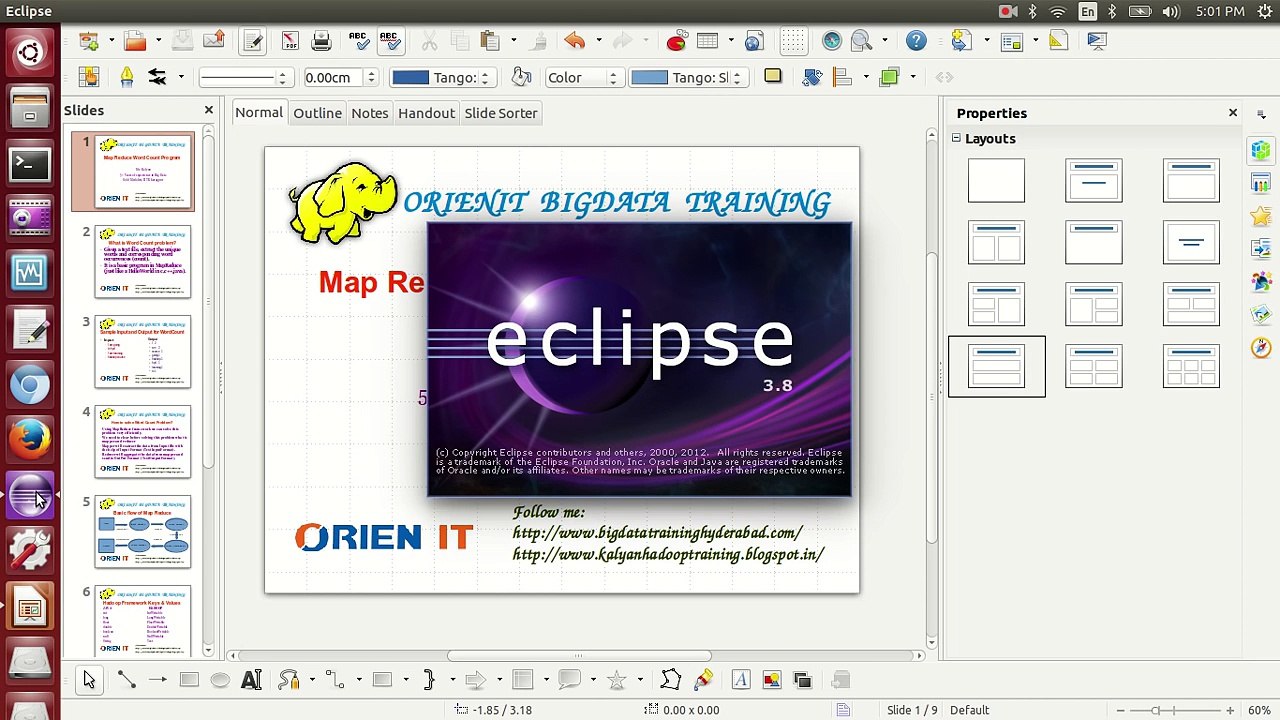The width and height of the screenshot is (1280, 720).
Task: Close the Slides panel
Action: (x=209, y=110)
